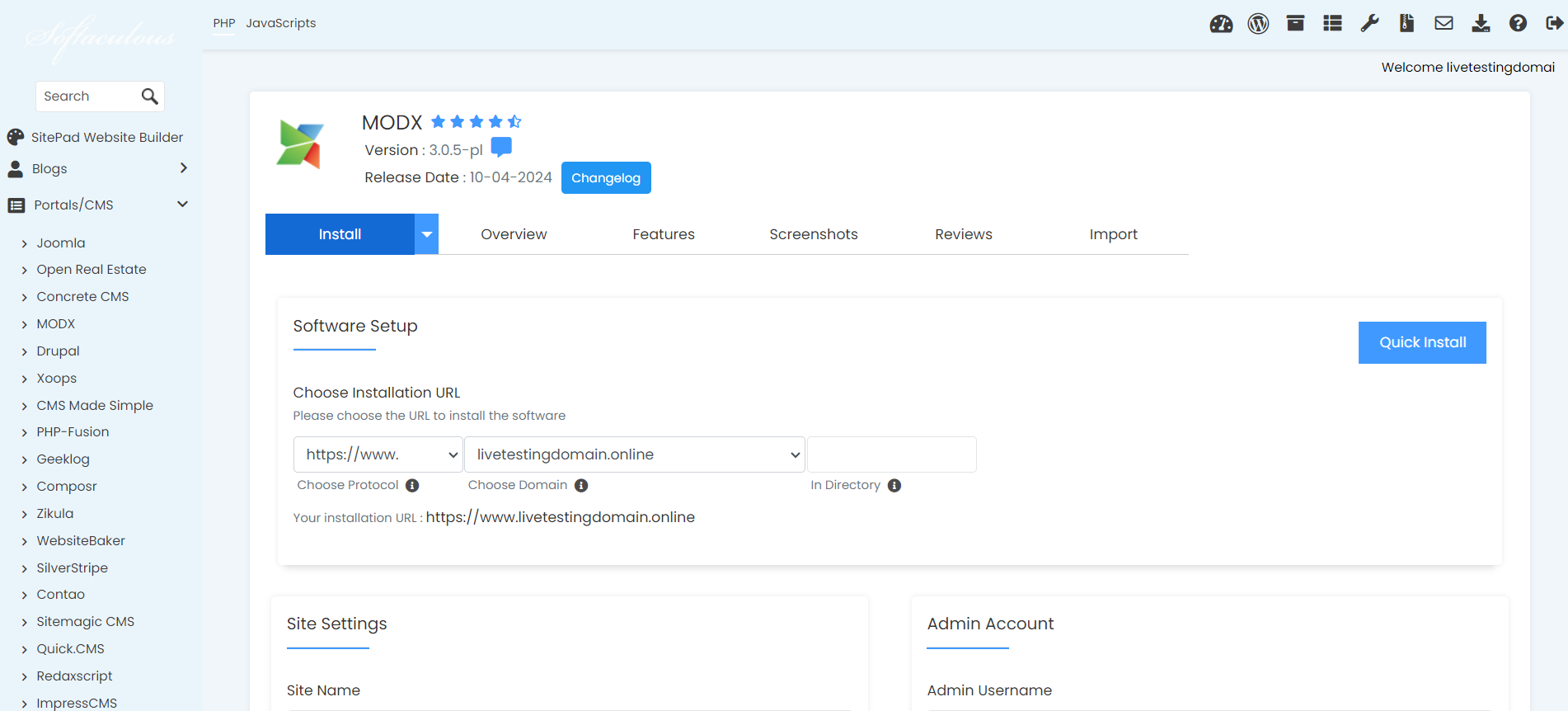Viewport: 1568px width, 711px height.
Task: Open the Choose Domain dropdown
Action: point(635,454)
